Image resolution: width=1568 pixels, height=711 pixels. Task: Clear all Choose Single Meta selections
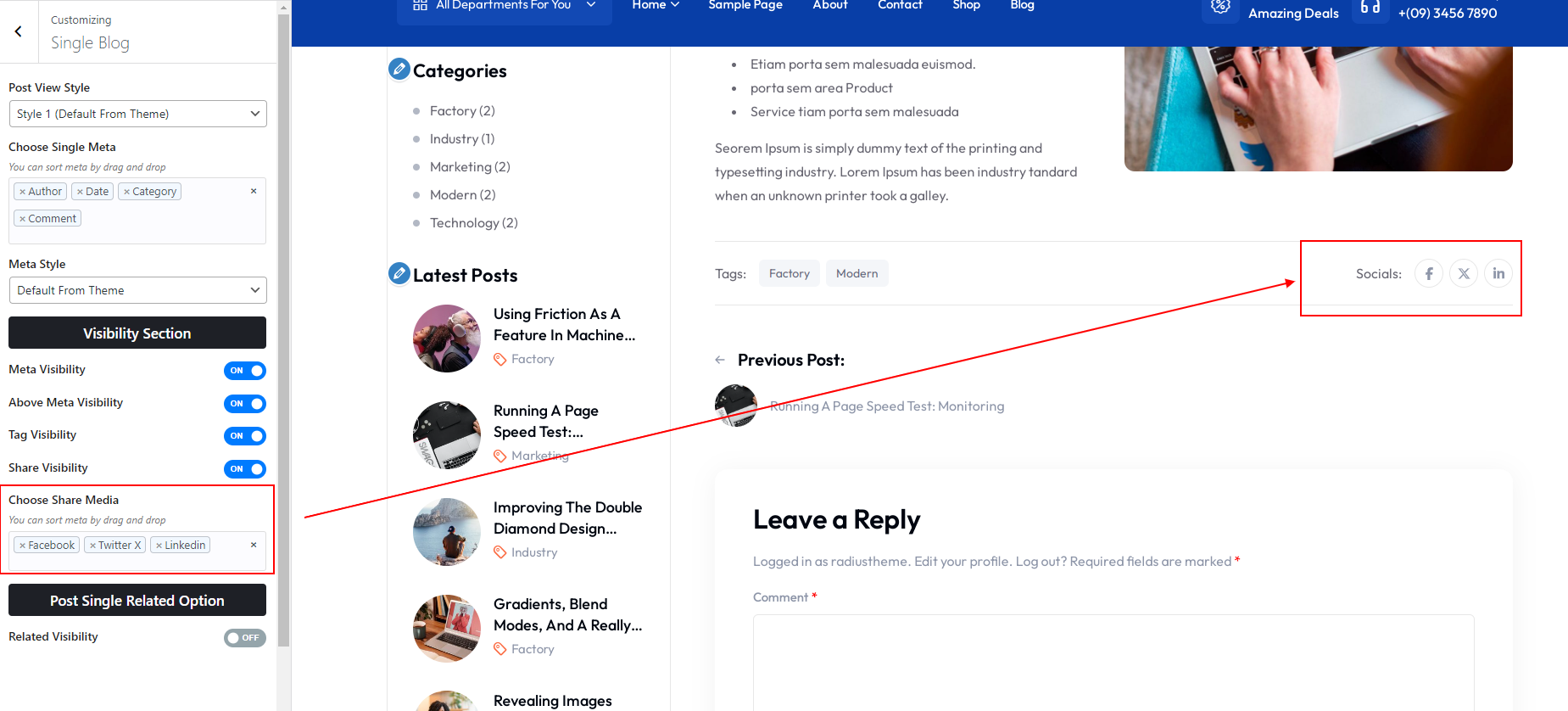click(x=254, y=191)
